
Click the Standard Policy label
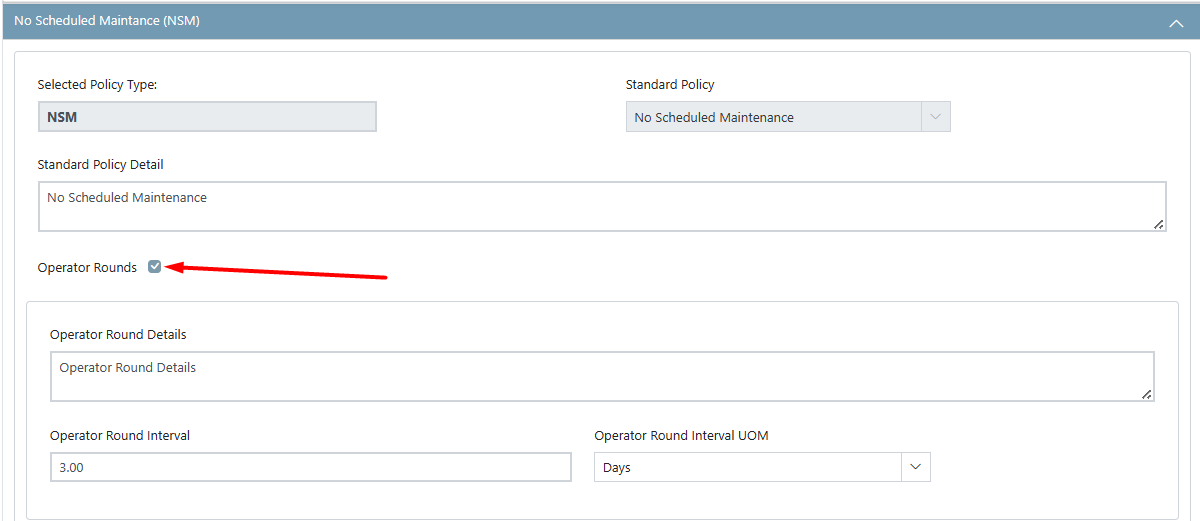pos(670,84)
